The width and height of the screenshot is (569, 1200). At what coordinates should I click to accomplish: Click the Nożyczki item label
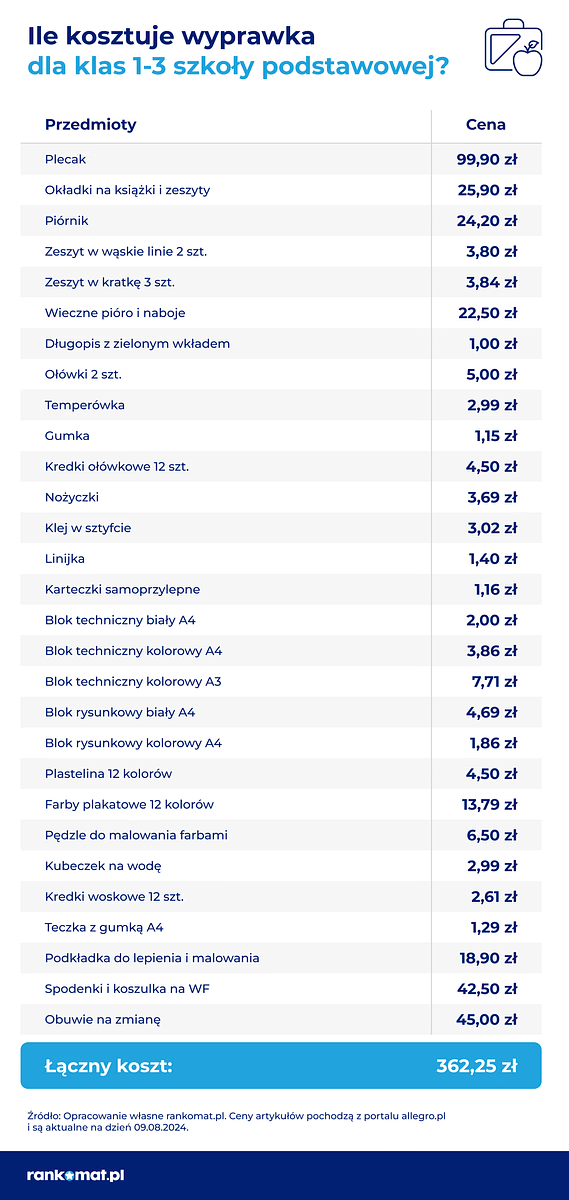click(x=72, y=497)
